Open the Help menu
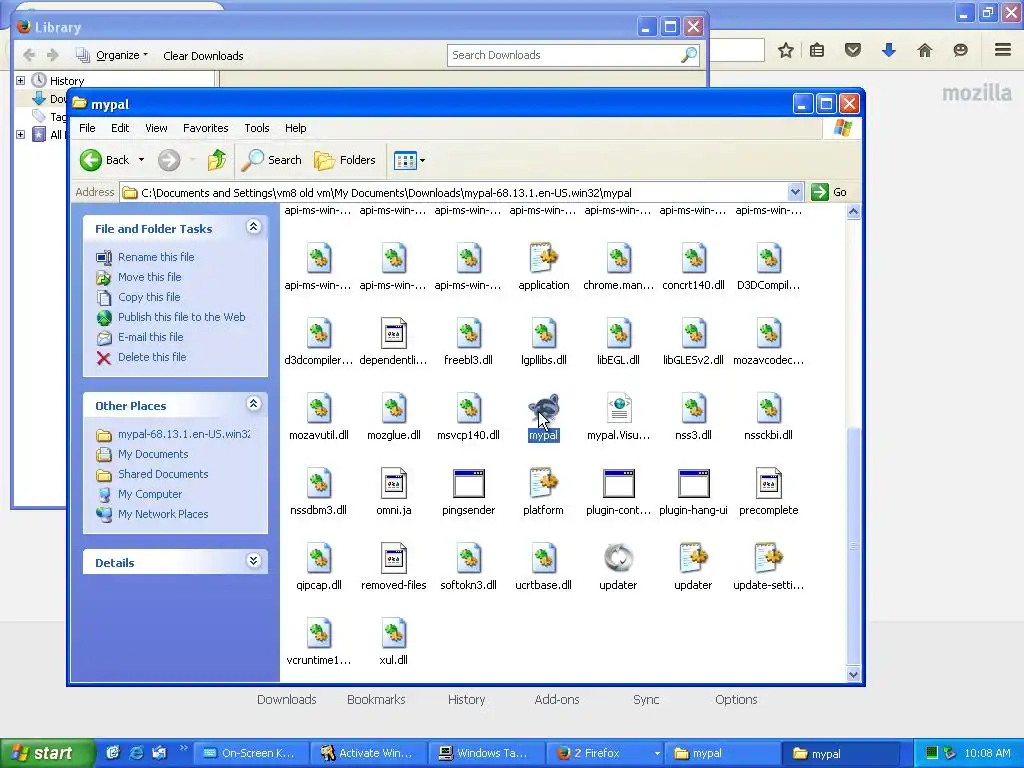Image resolution: width=1024 pixels, height=768 pixels. [295, 128]
